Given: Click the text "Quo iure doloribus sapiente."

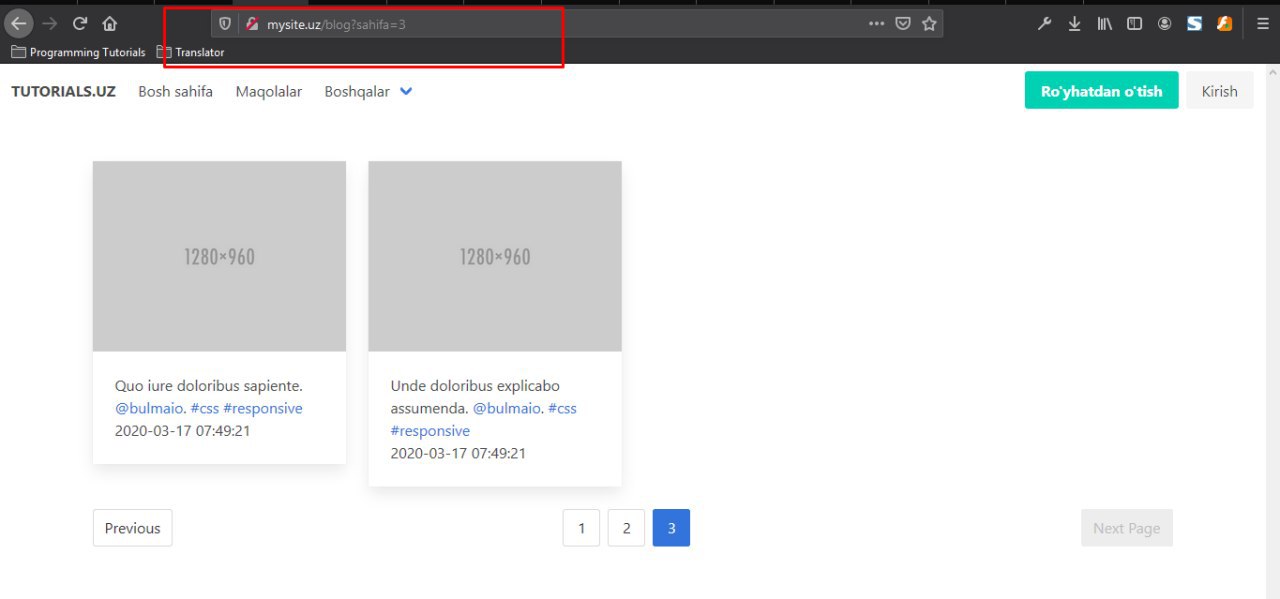Looking at the screenshot, I should click(x=209, y=386).
